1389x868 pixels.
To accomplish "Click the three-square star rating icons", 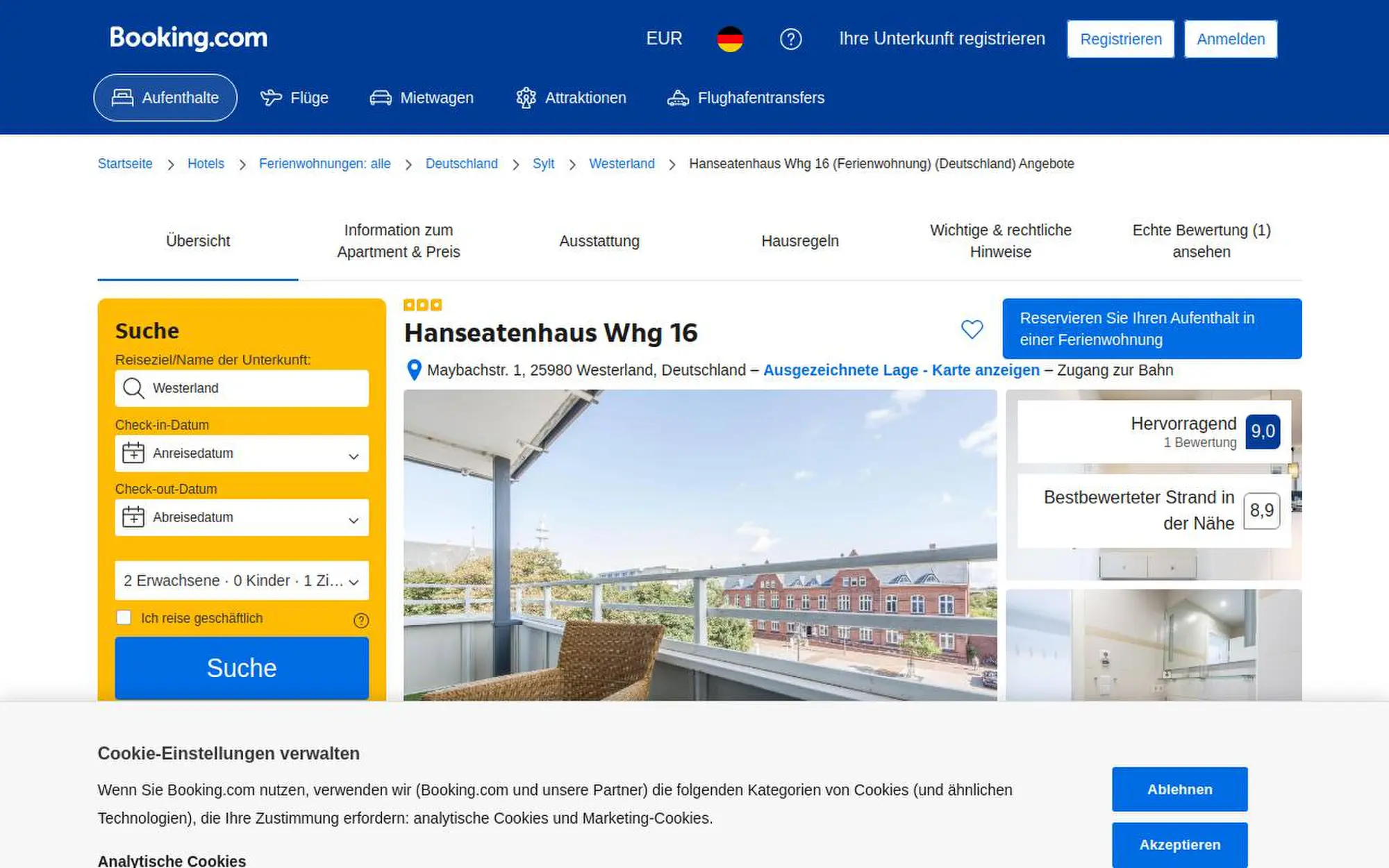I will click(x=422, y=305).
